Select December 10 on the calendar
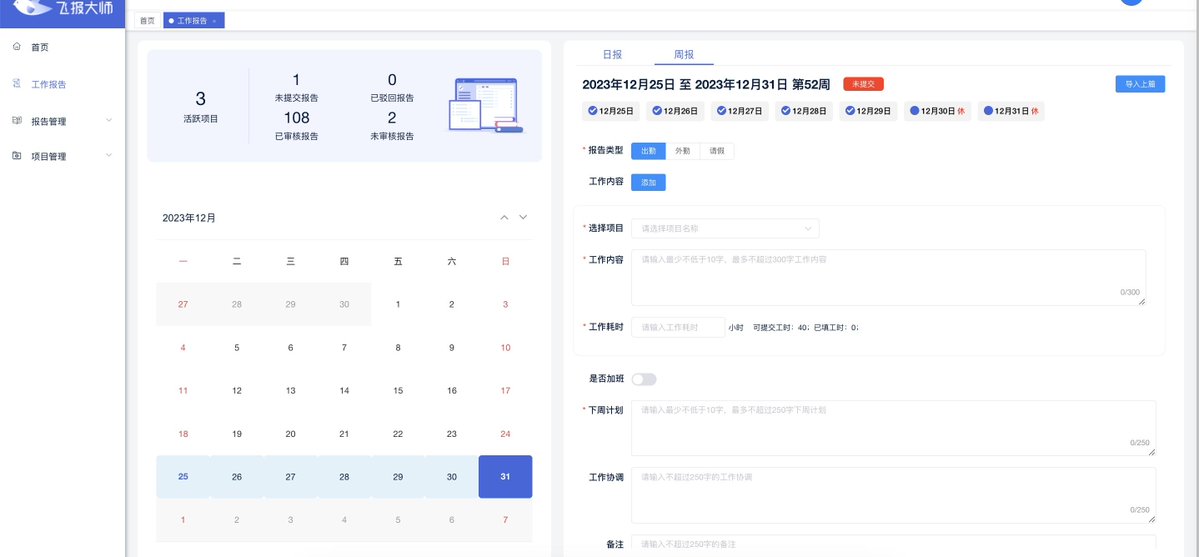This screenshot has width=1199, height=557. click(505, 347)
